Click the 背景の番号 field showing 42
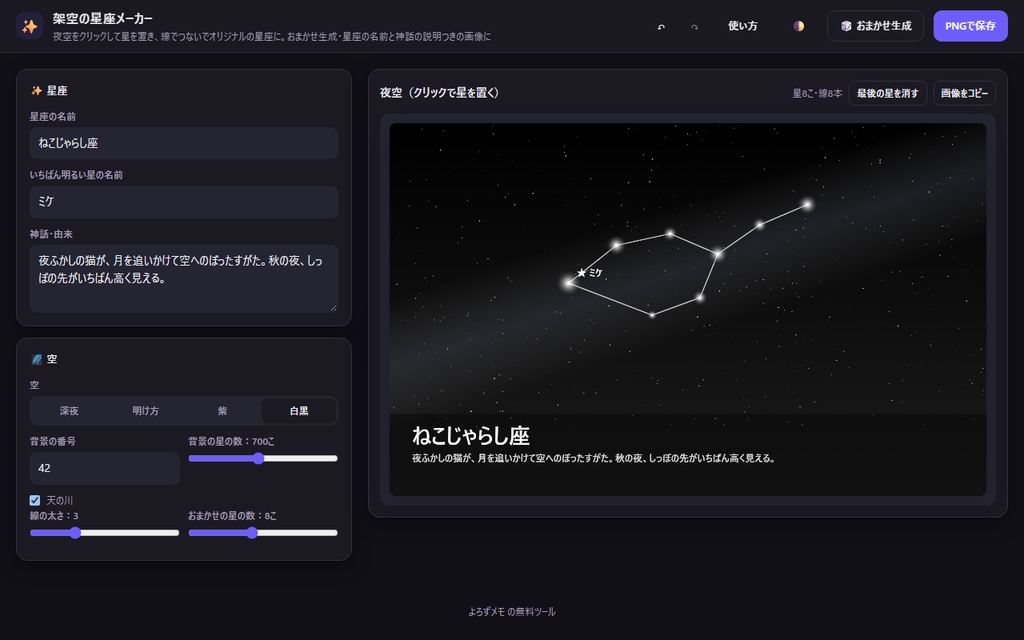The image size is (1024, 640). 104,468
